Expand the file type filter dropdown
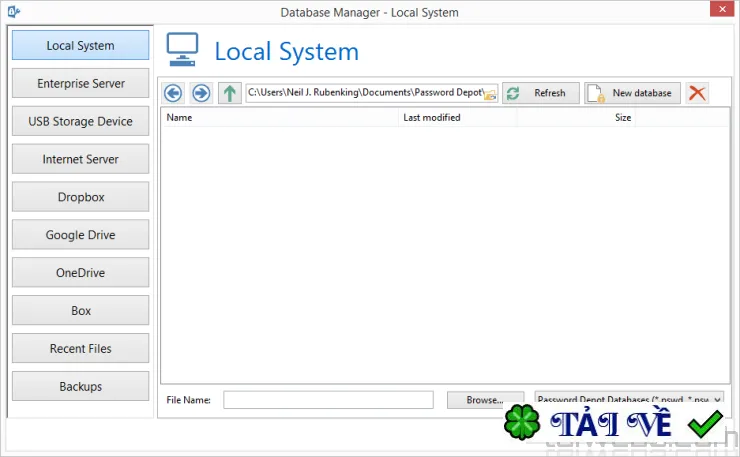The image size is (740, 457). pyautogui.click(x=717, y=399)
